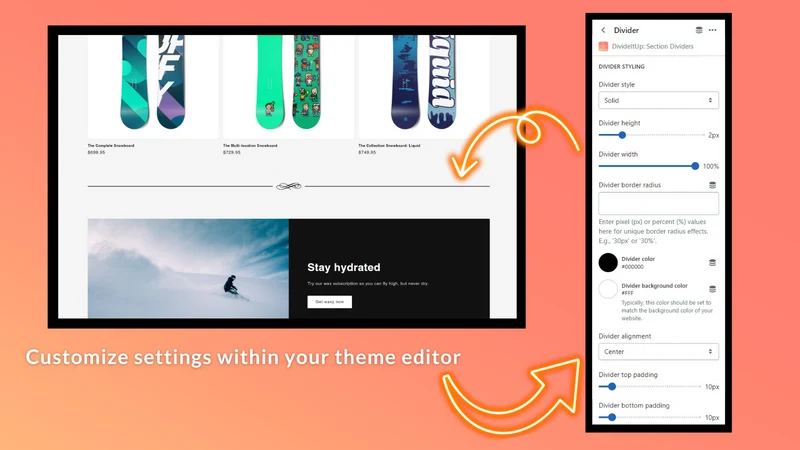
Task: Connect dynamic source for Divider background color
Action: coord(713,289)
